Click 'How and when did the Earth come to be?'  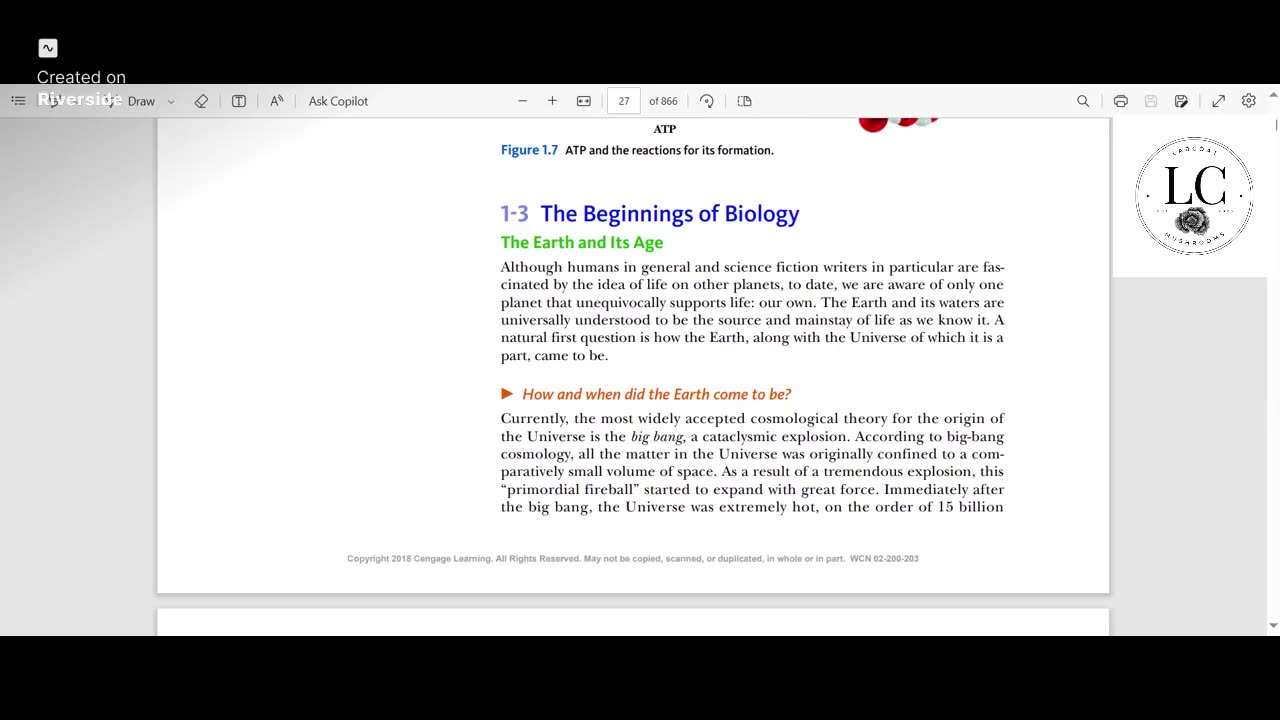[656, 394]
